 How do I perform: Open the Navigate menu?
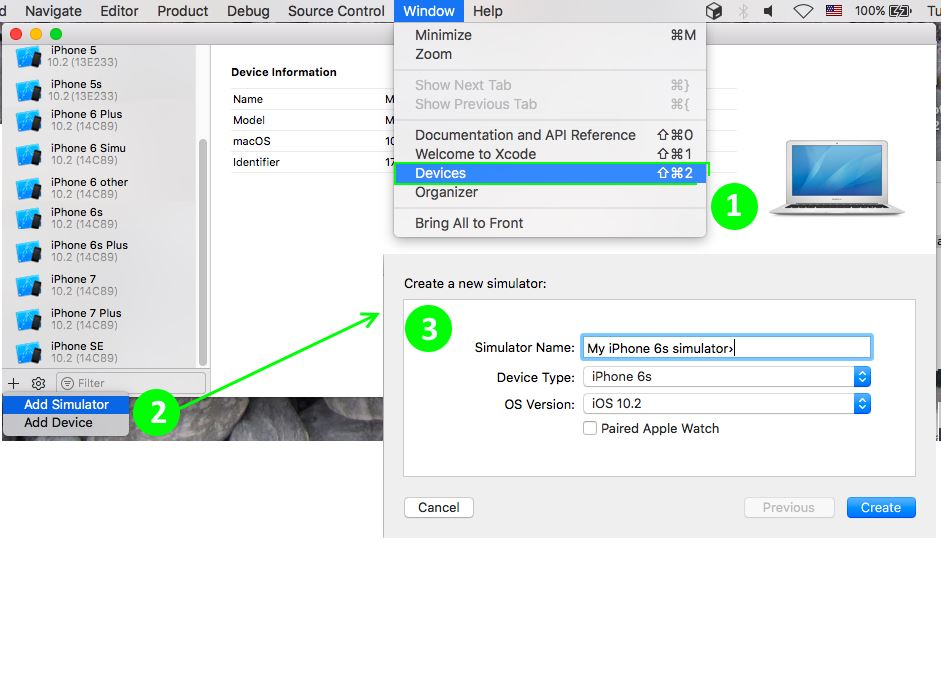(x=53, y=11)
